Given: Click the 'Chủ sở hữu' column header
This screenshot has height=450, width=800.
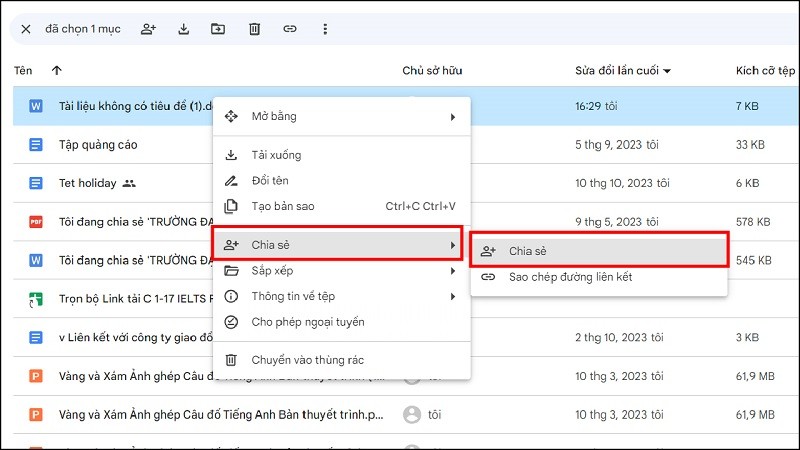Looking at the screenshot, I should (432, 70).
